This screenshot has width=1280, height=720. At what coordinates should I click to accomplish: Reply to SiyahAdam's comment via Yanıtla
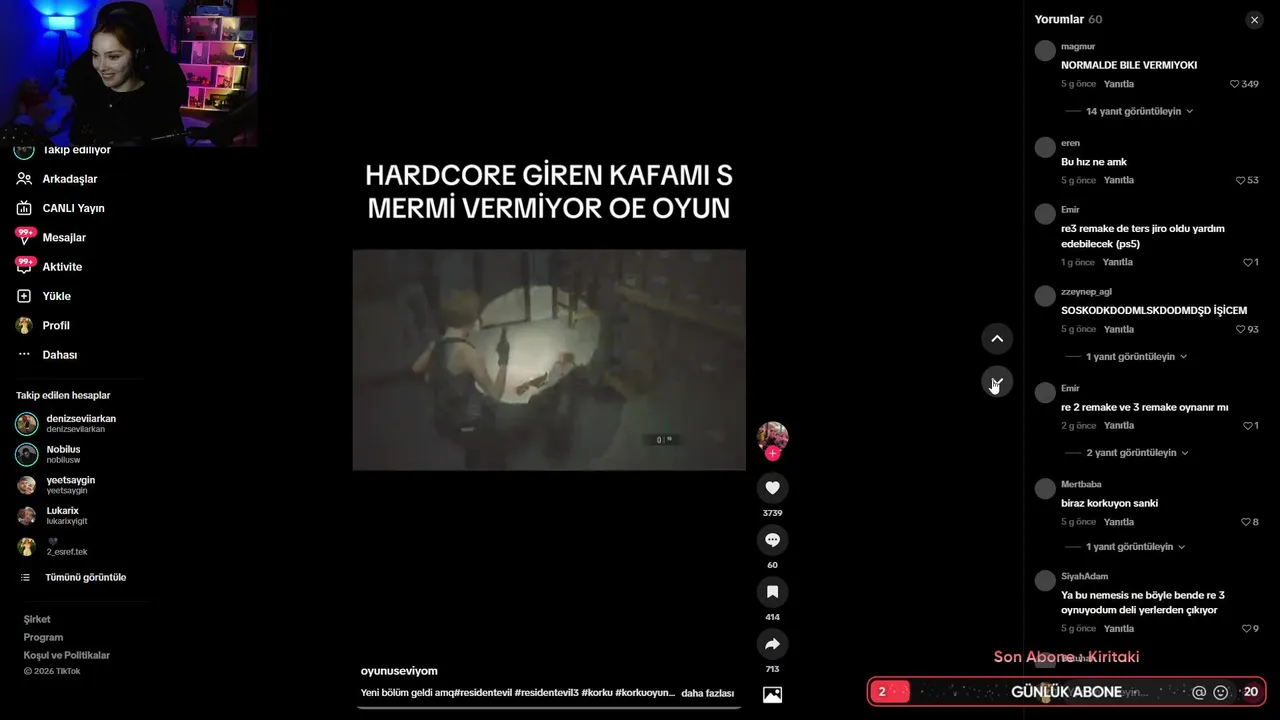[x=1119, y=628]
